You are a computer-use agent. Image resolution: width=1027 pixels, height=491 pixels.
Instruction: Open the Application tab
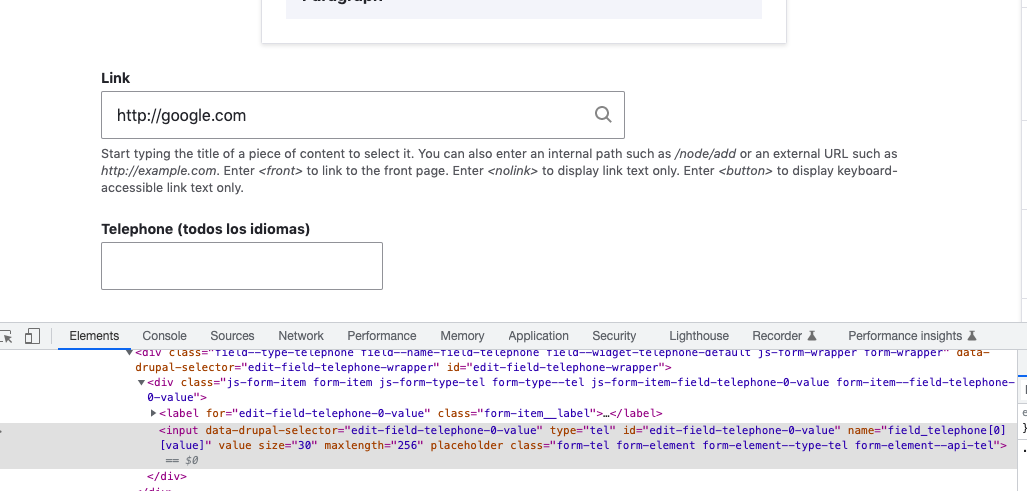coord(538,336)
